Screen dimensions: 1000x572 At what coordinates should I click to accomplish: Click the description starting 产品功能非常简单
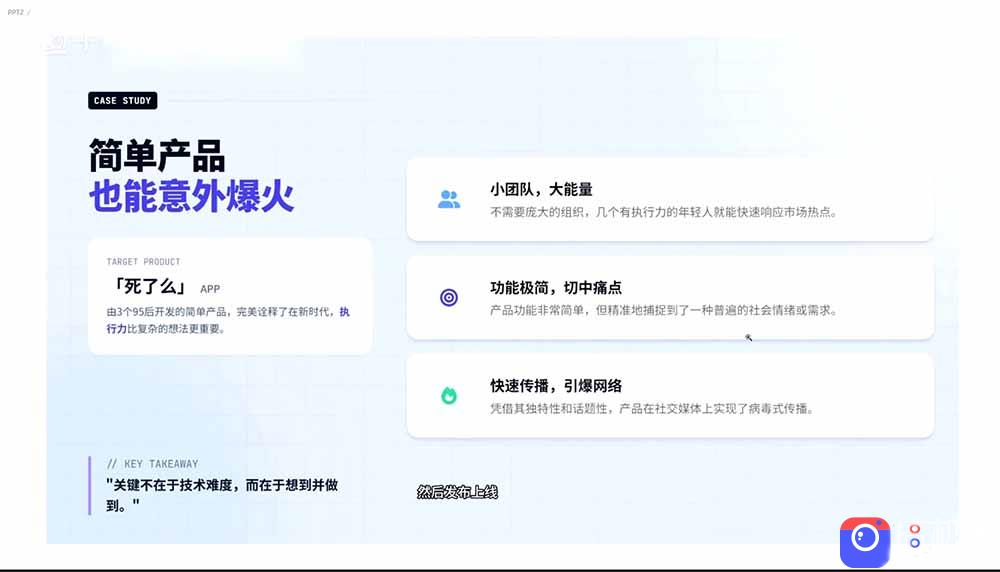pyautogui.click(x=663, y=311)
